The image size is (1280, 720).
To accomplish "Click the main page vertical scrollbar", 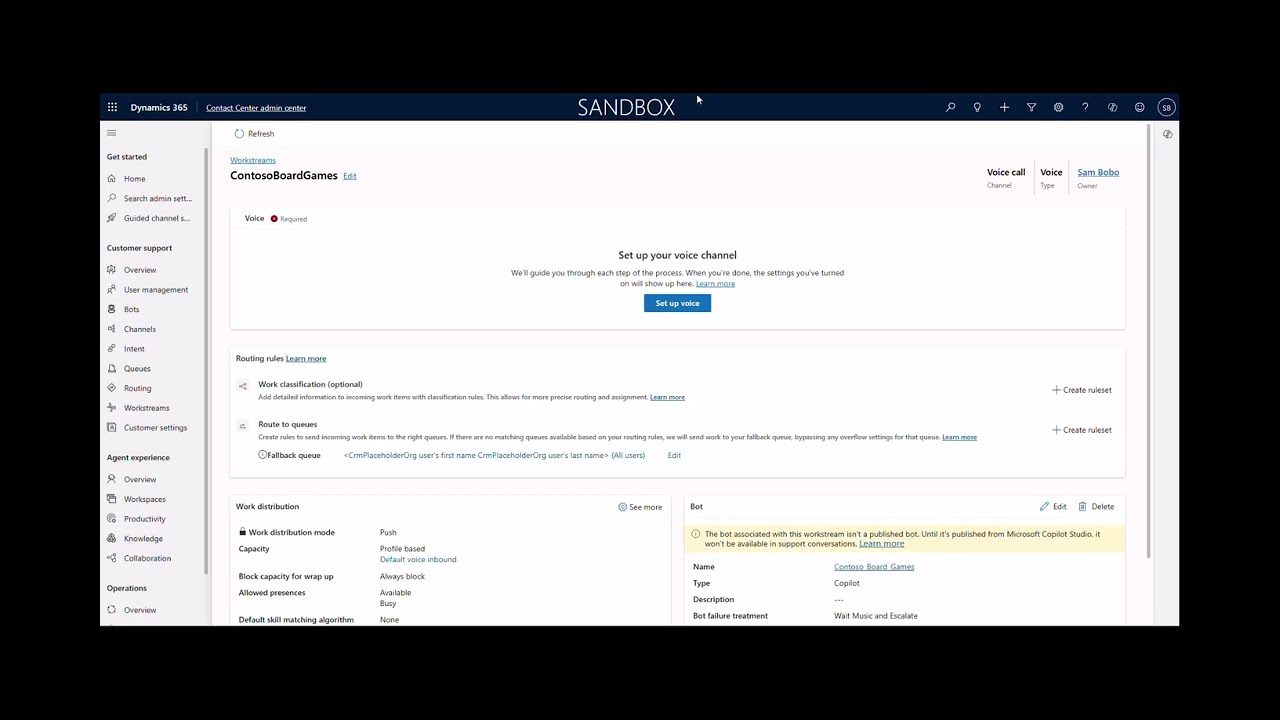I will click(x=1148, y=340).
